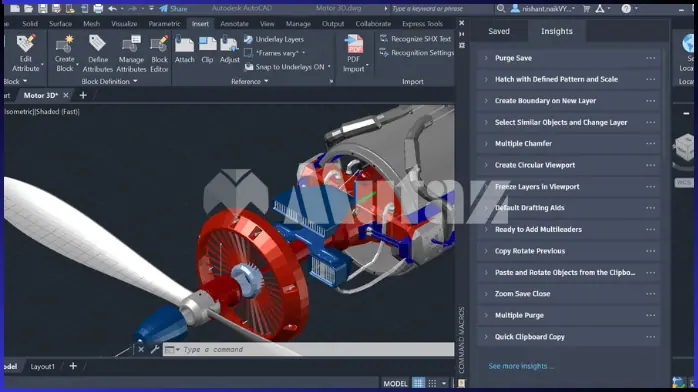Click the Ready to Add Multileaders insight

pos(568,230)
